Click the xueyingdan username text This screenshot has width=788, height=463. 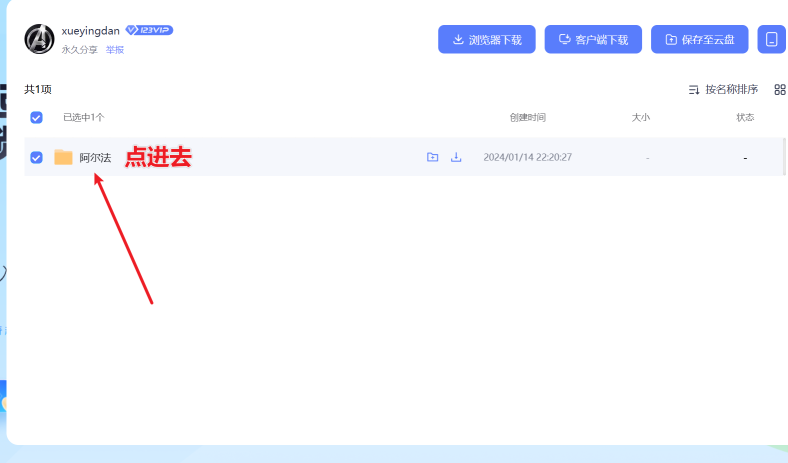[x=90, y=31]
